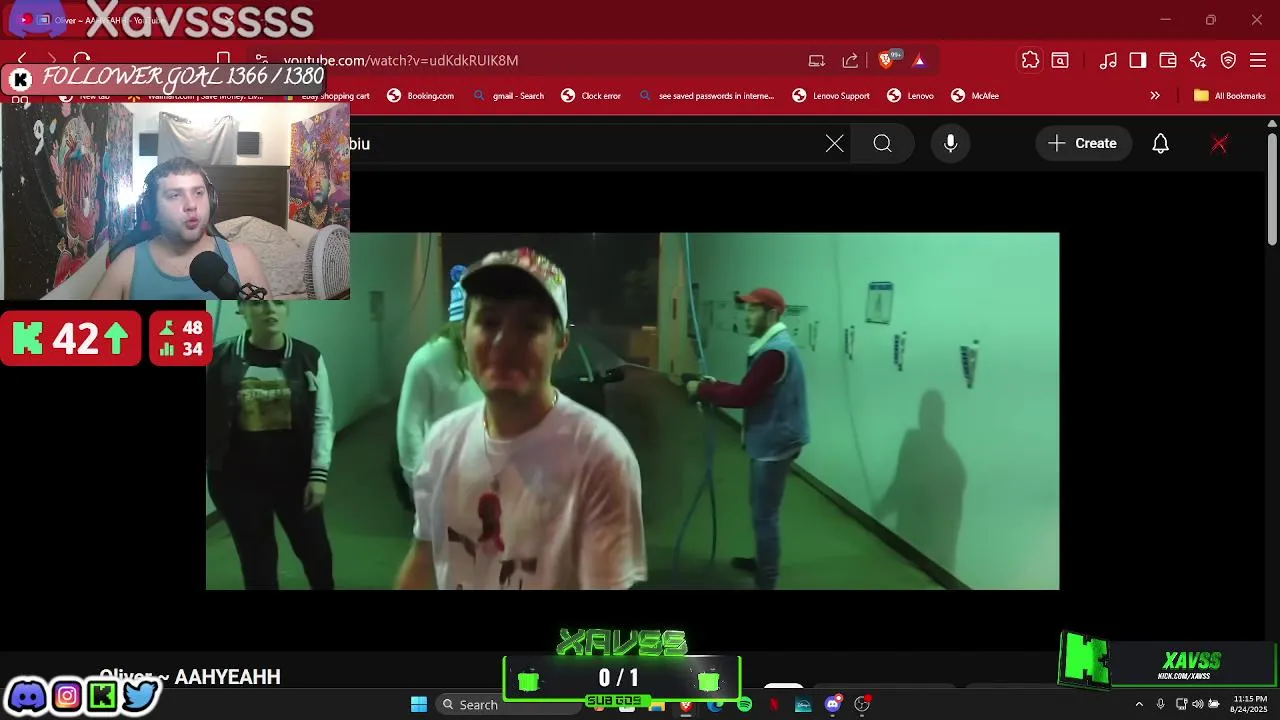This screenshot has height=720, width=1280.
Task: Open the Lenovo bookmark
Action: pyautogui.click(x=910, y=96)
